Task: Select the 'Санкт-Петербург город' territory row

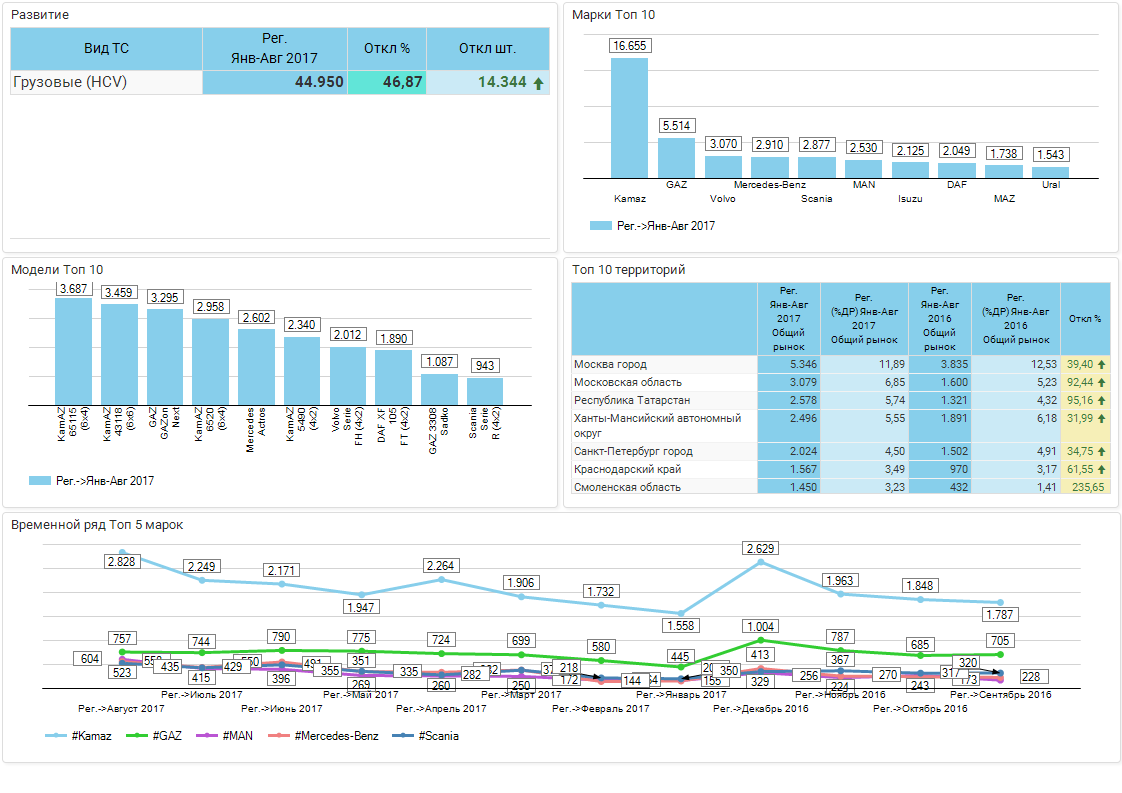Action: (x=841, y=451)
